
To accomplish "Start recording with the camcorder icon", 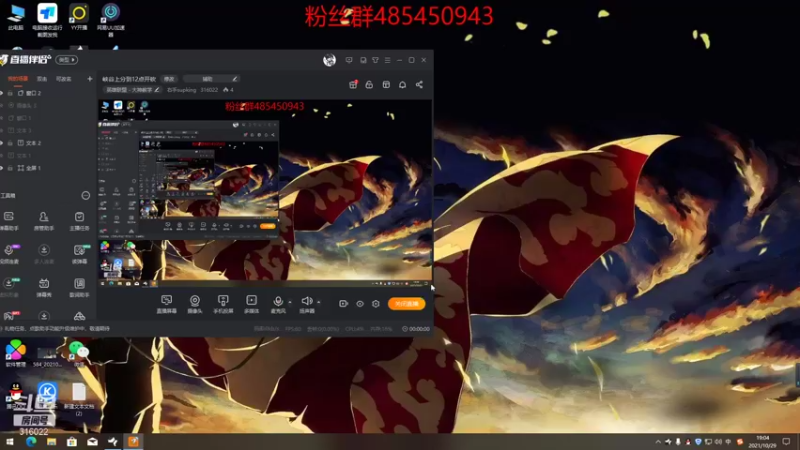I will [343, 304].
